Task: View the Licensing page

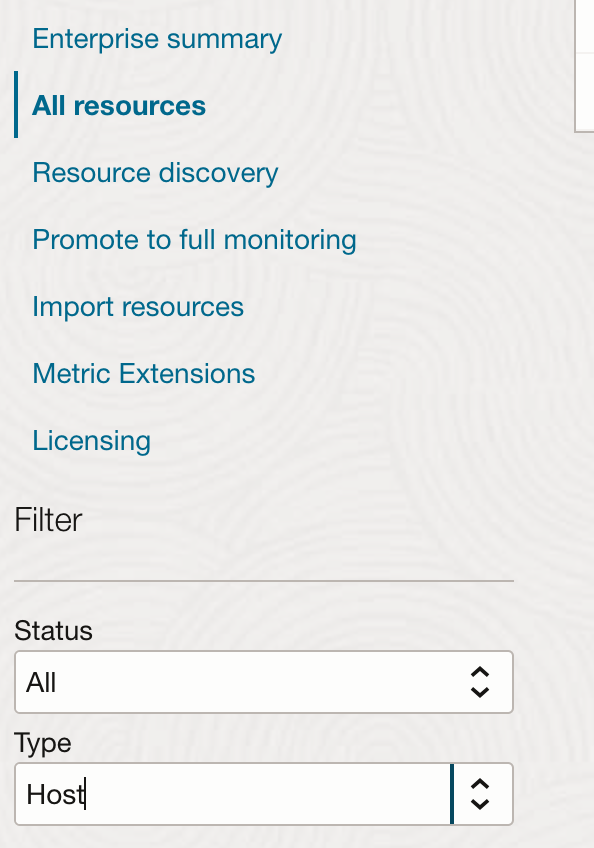Action: coord(91,440)
